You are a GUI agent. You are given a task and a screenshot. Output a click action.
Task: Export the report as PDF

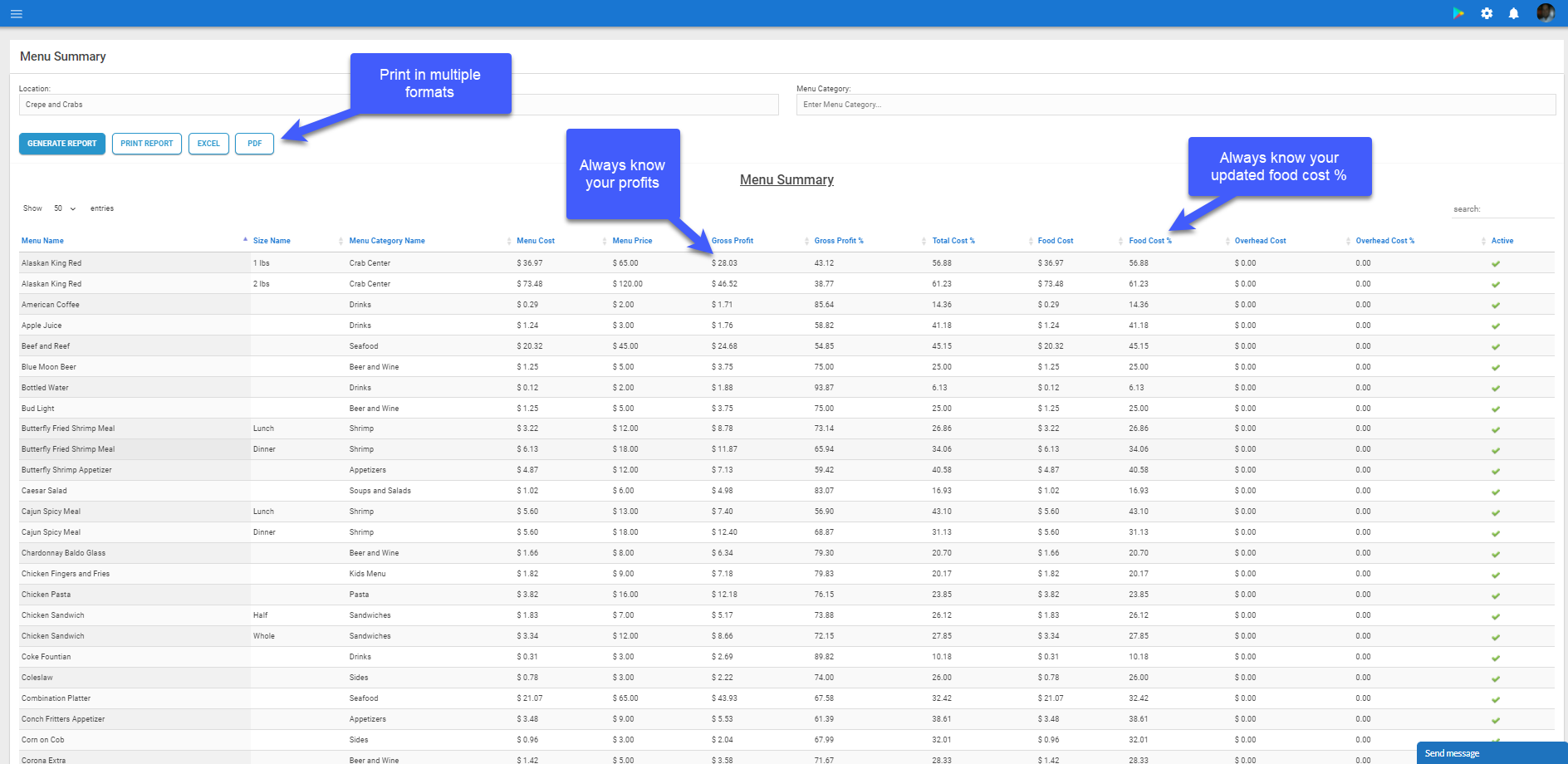coord(254,144)
